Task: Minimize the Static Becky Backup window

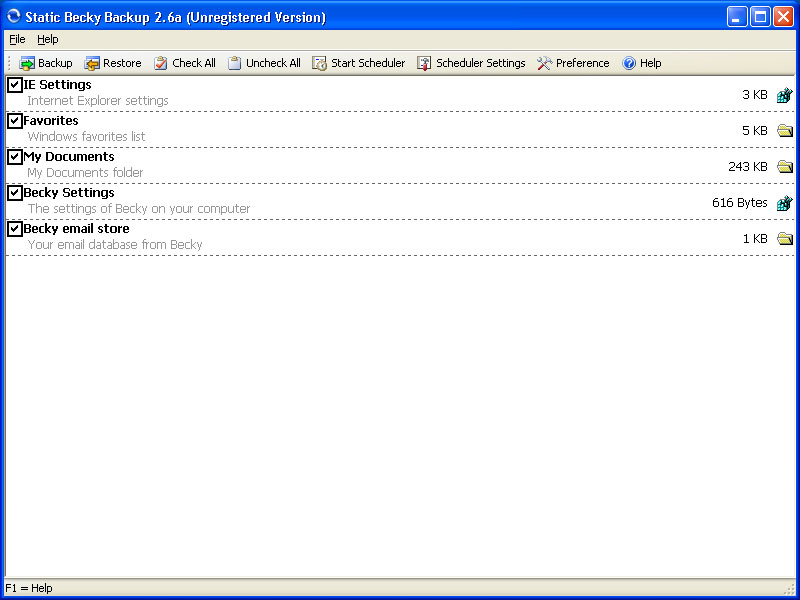Action: tap(736, 17)
